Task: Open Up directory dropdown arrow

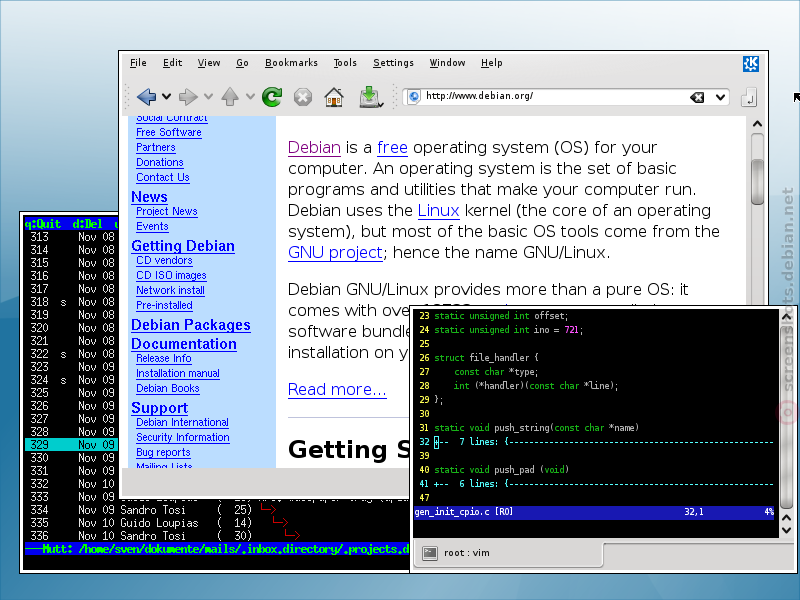Action: tap(250, 96)
